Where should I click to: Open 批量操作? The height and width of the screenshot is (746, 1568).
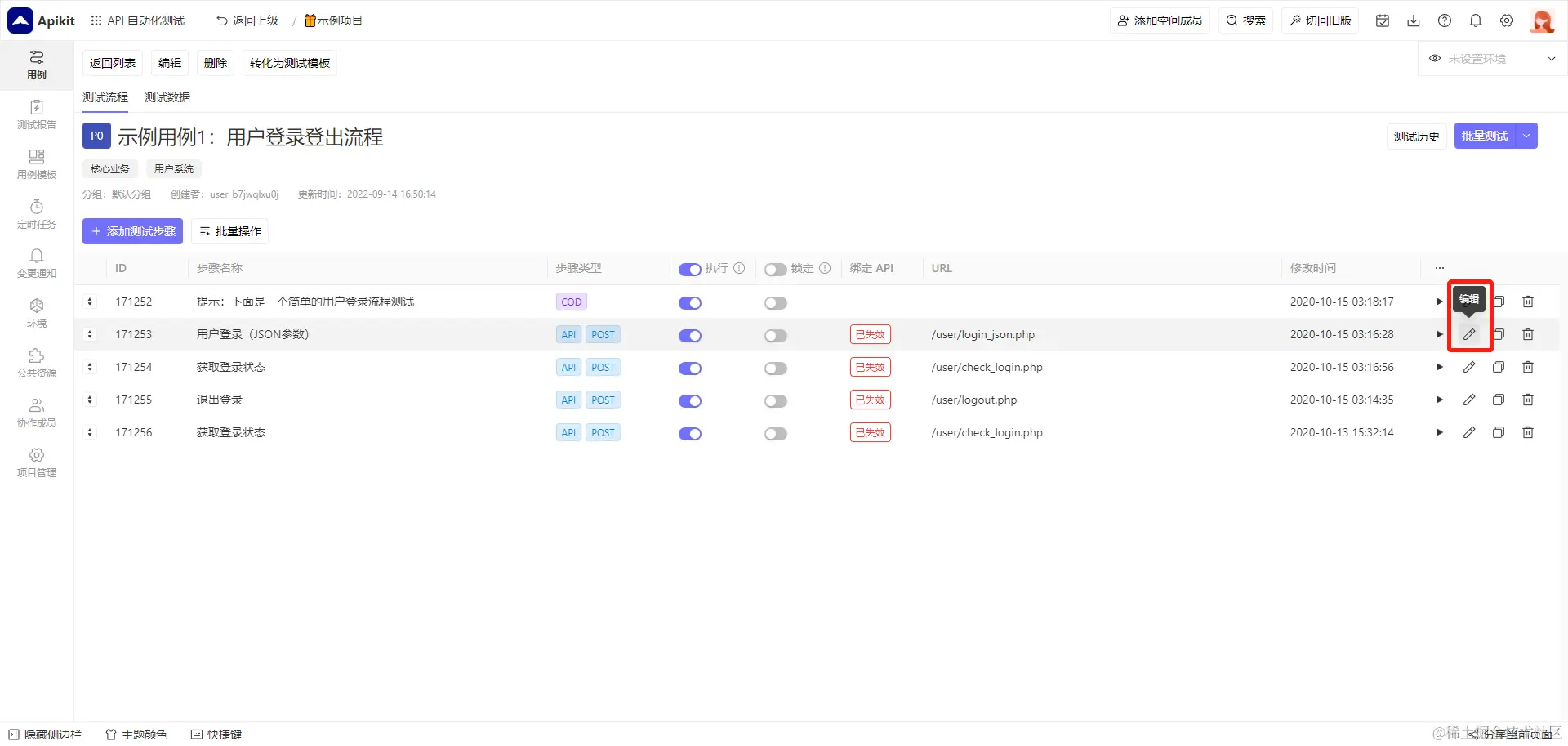[230, 231]
